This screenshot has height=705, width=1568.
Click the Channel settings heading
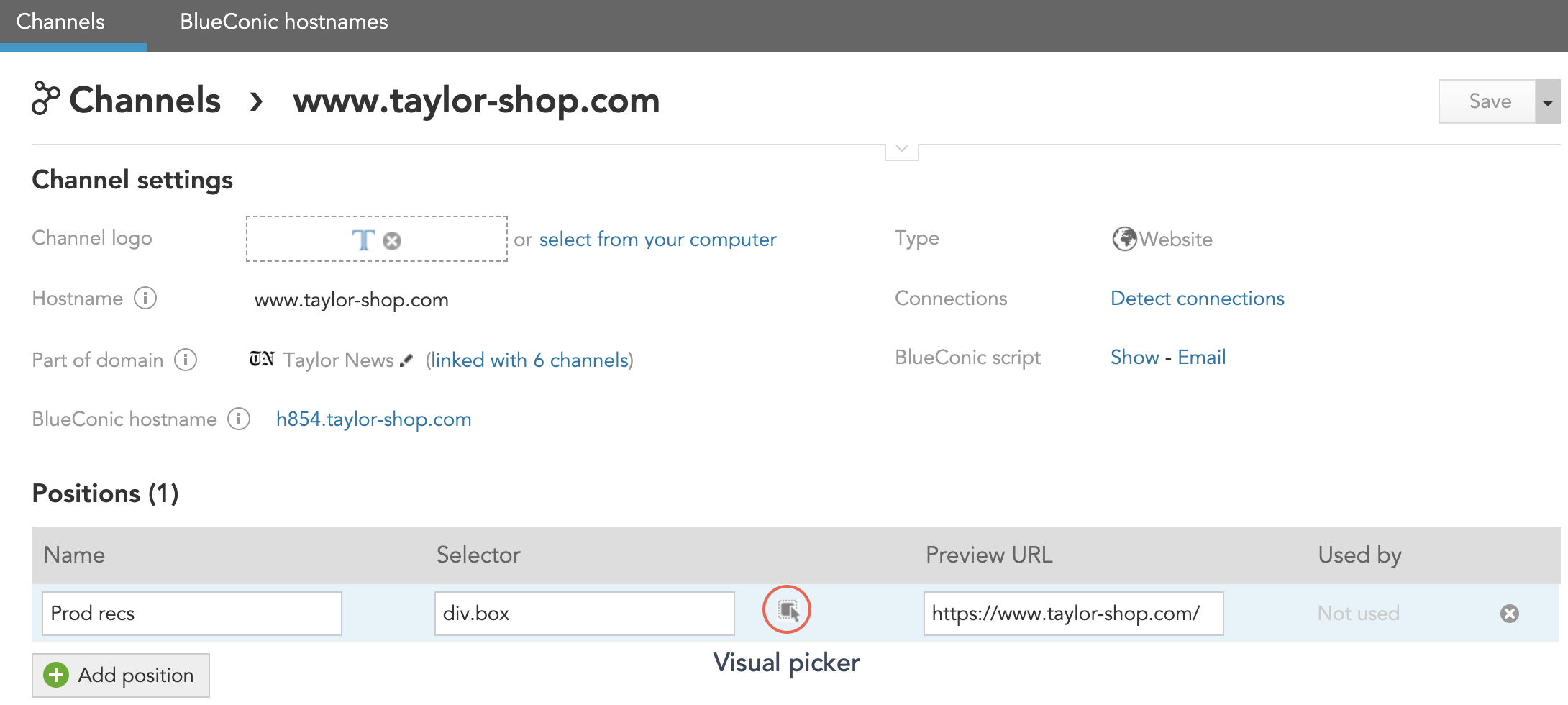click(x=132, y=180)
